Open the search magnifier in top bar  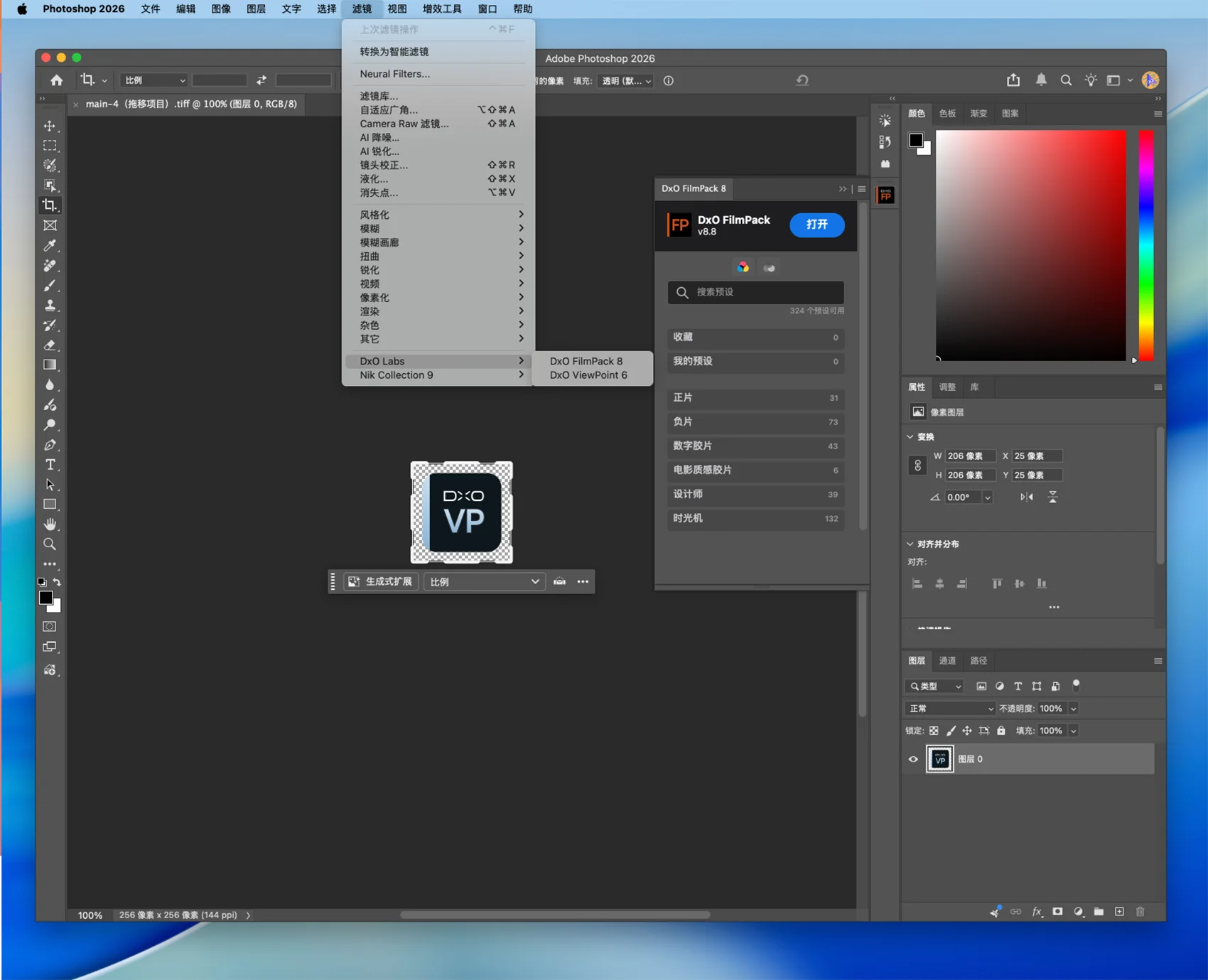point(1066,80)
